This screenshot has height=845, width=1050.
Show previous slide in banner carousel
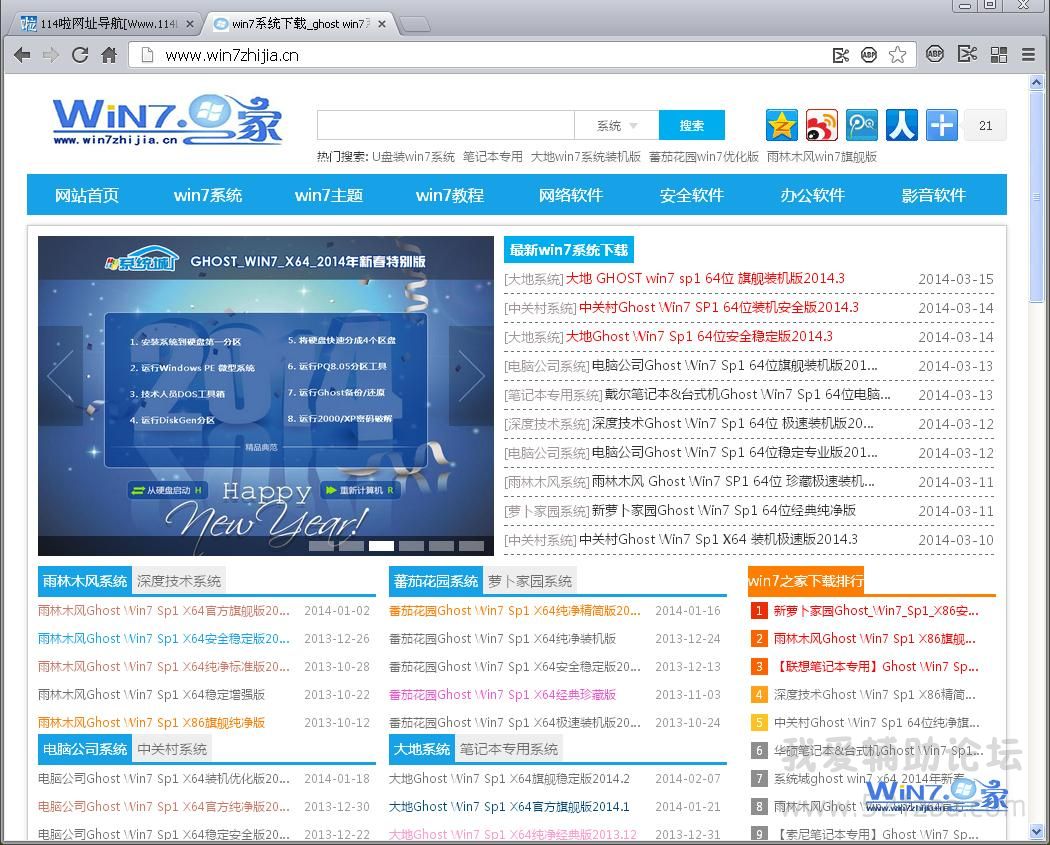pyautogui.click(x=60, y=376)
